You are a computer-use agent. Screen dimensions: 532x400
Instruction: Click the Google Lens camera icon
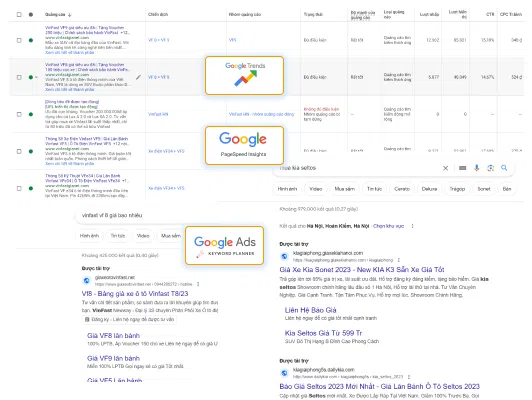pyautogui.click(x=490, y=168)
